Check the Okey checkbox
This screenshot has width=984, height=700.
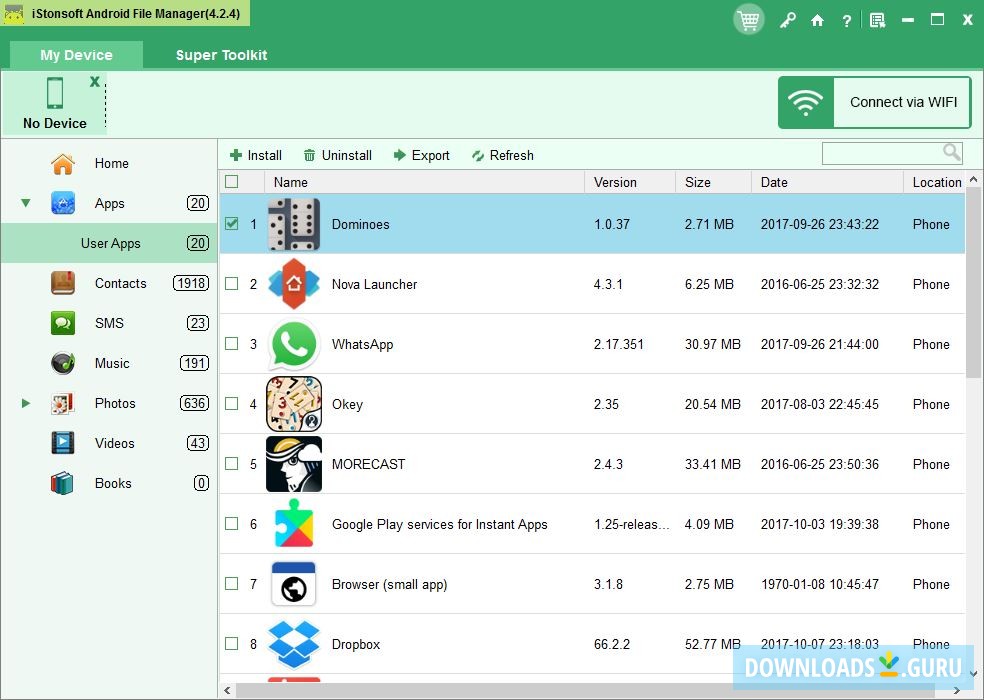(232, 404)
